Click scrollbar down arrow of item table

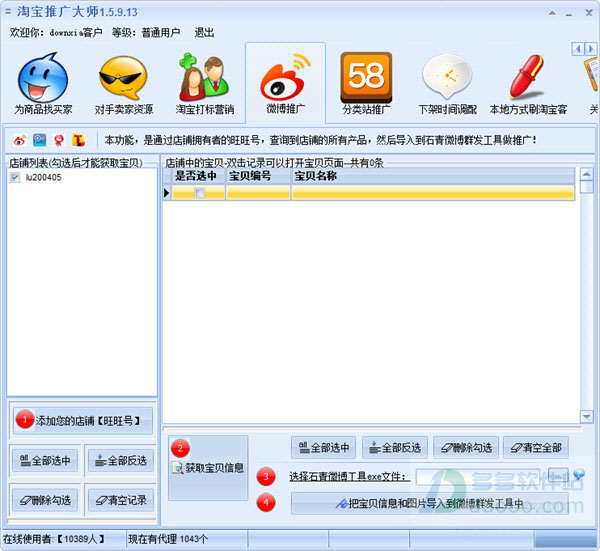point(586,416)
